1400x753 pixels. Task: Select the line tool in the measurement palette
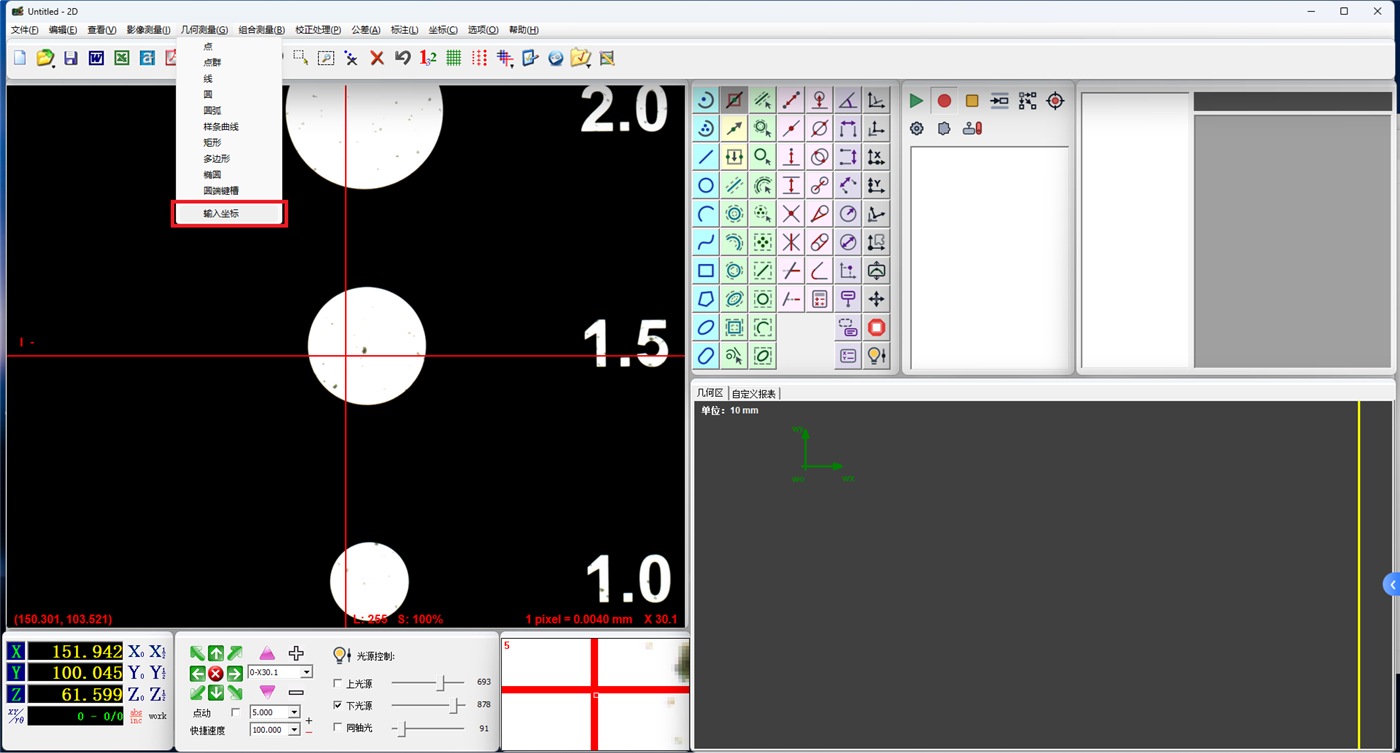point(706,157)
